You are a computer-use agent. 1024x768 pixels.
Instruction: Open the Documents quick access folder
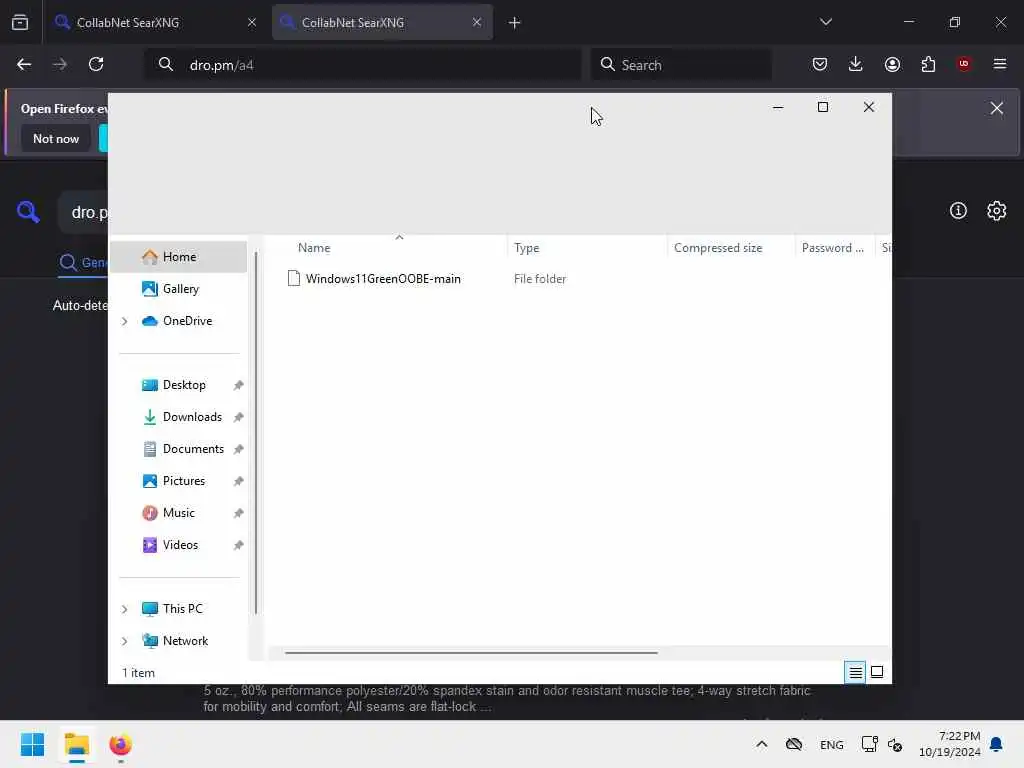(193, 449)
